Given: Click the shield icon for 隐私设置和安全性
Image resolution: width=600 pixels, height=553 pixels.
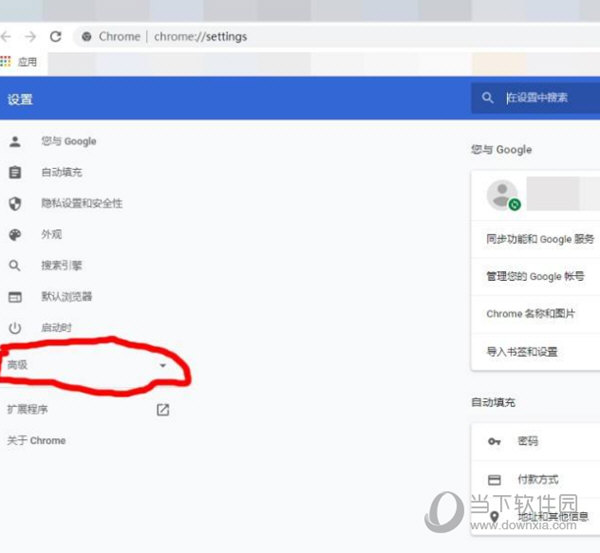Looking at the screenshot, I should [15, 203].
